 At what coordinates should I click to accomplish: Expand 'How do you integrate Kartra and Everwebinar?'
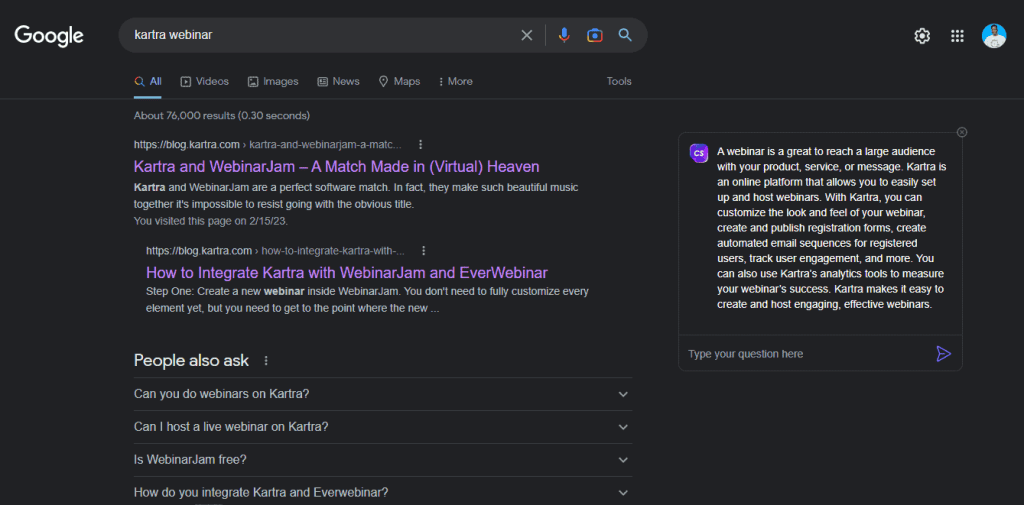pyautogui.click(x=383, y=493)
